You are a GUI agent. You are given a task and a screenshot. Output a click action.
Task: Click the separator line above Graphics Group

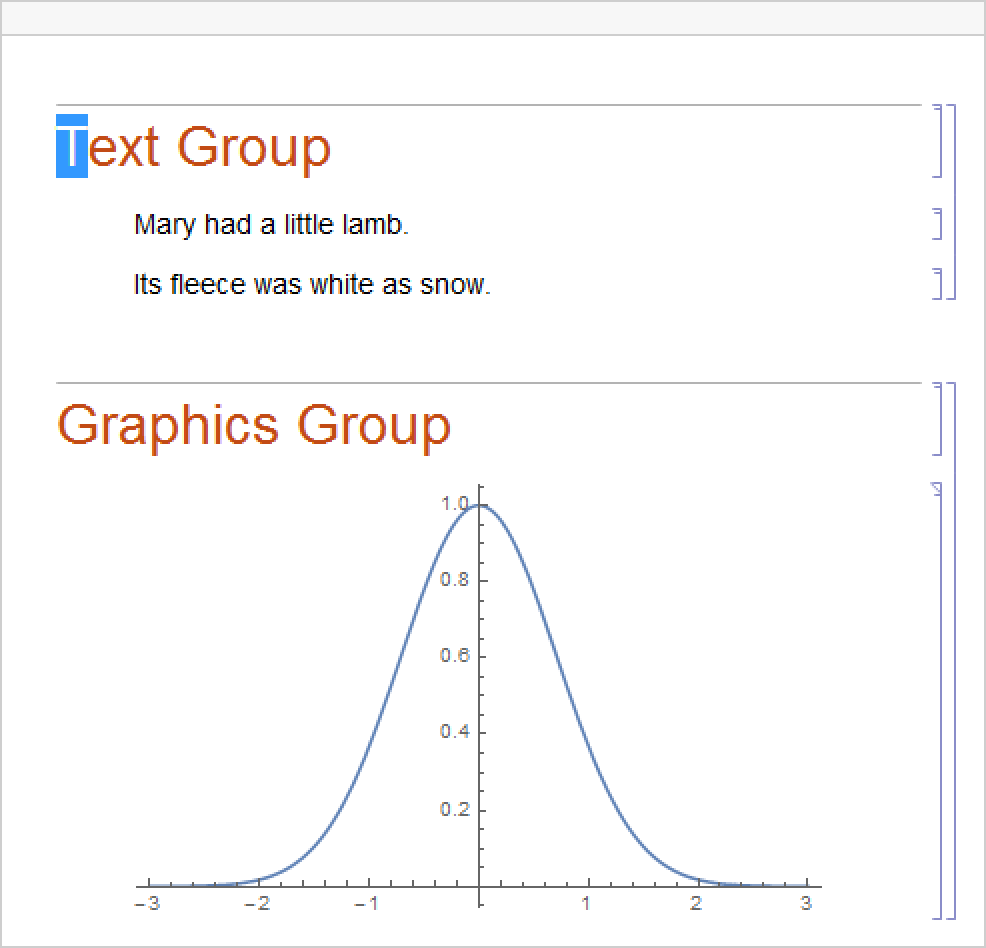pyautogui.click(x=488, y=383)
